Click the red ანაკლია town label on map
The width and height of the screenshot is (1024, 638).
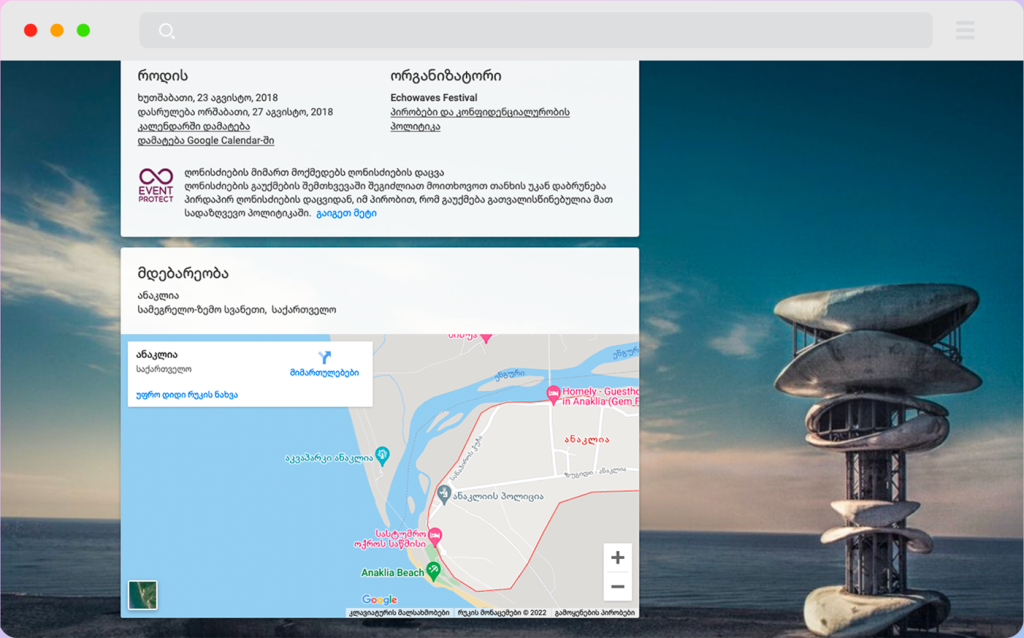pyautogui.click(x=586, y=439)
